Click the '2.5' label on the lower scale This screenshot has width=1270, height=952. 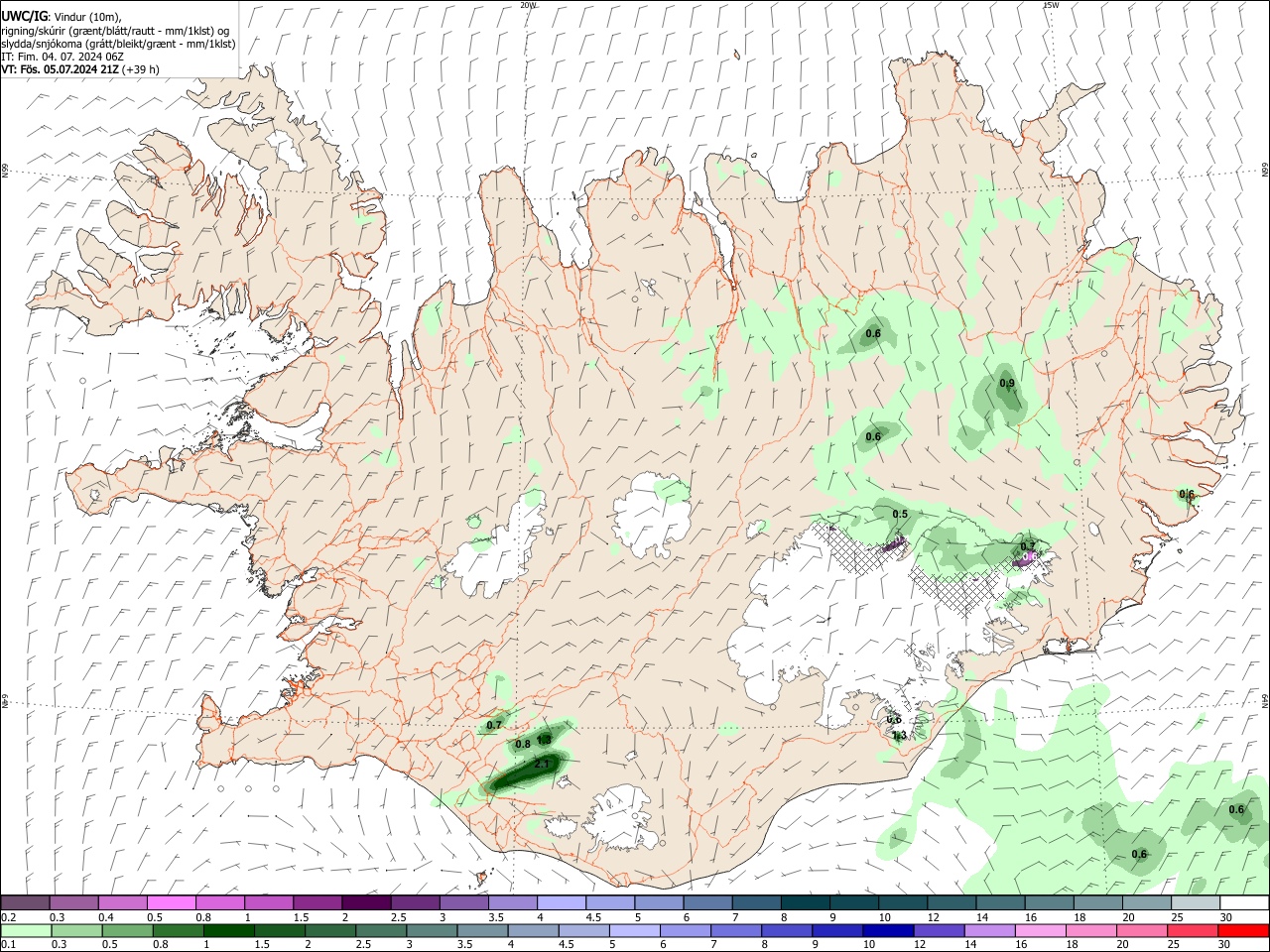[x=363, y=945]
